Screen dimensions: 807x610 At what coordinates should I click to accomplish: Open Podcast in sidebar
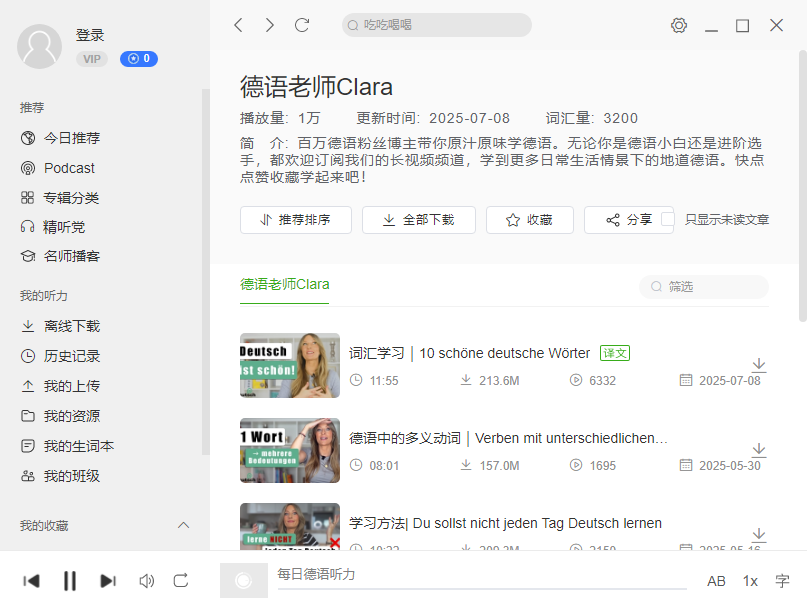click(x=58, y=168)
